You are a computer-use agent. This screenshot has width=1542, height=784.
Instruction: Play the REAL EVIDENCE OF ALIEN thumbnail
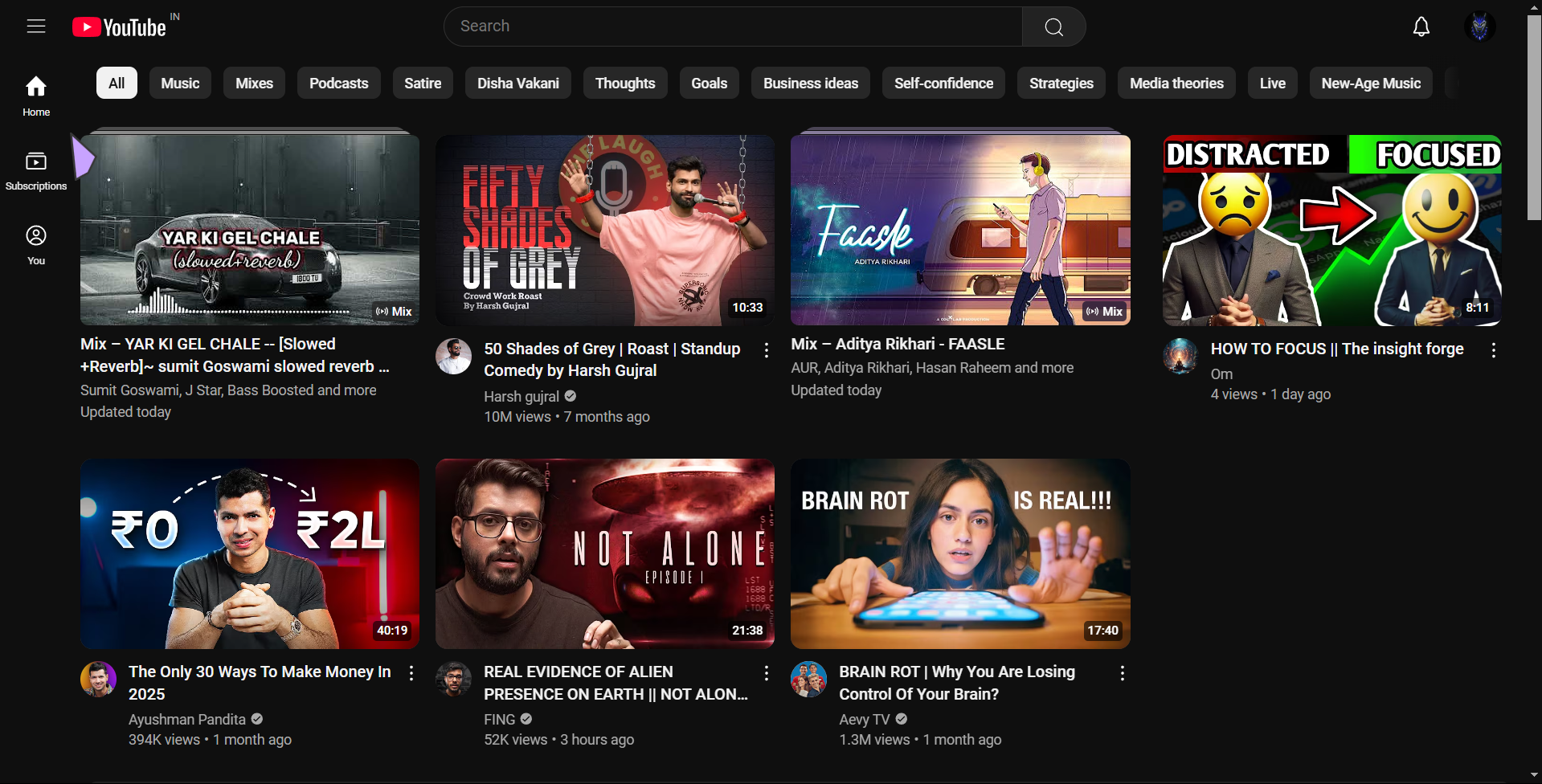pyautogui.click(x=604, y=553)
